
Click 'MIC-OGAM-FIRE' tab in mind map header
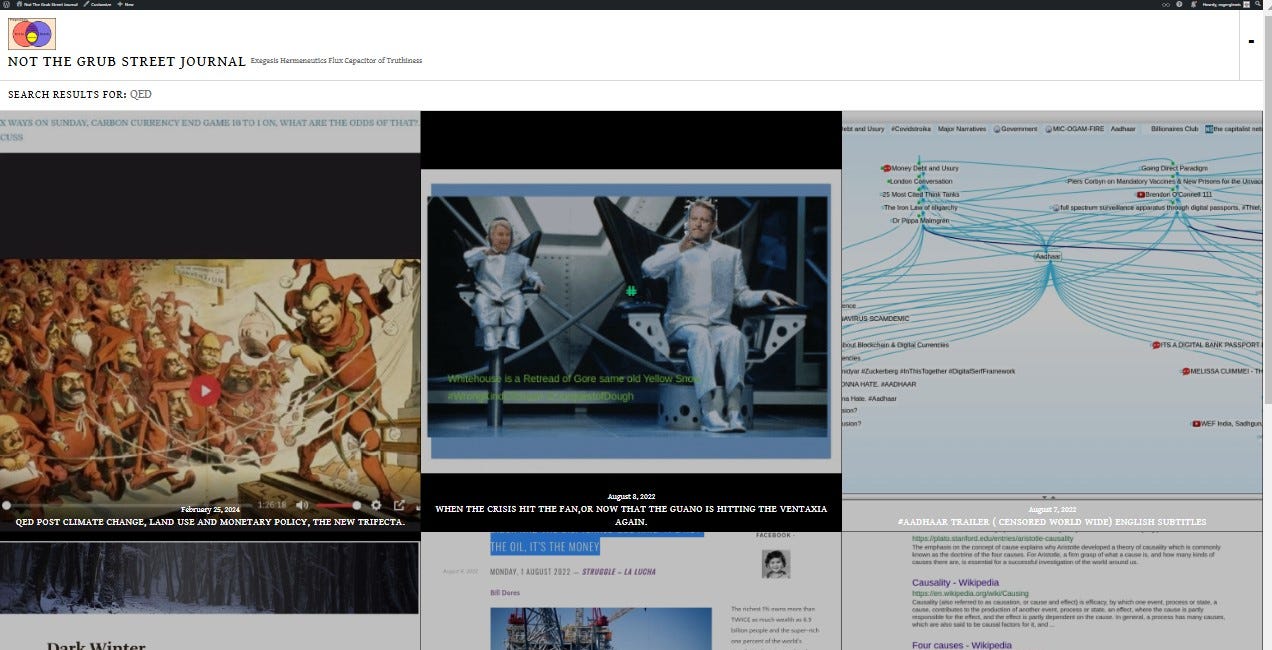(x=1074, y=128)
